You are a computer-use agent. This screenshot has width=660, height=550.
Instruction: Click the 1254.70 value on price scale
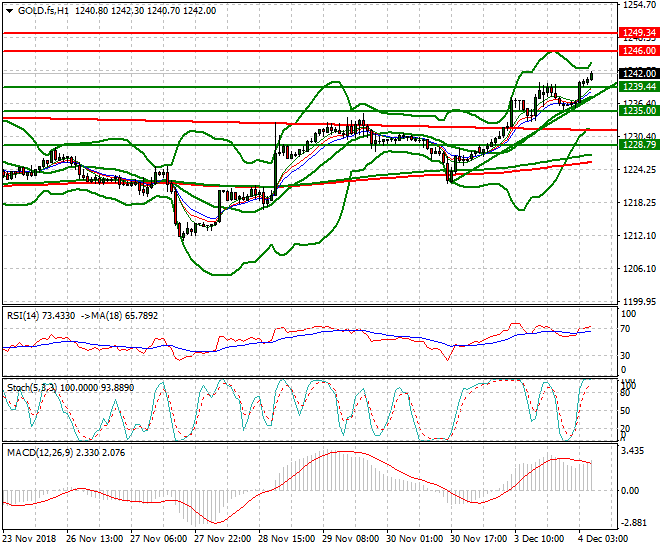tap(637, 5)
